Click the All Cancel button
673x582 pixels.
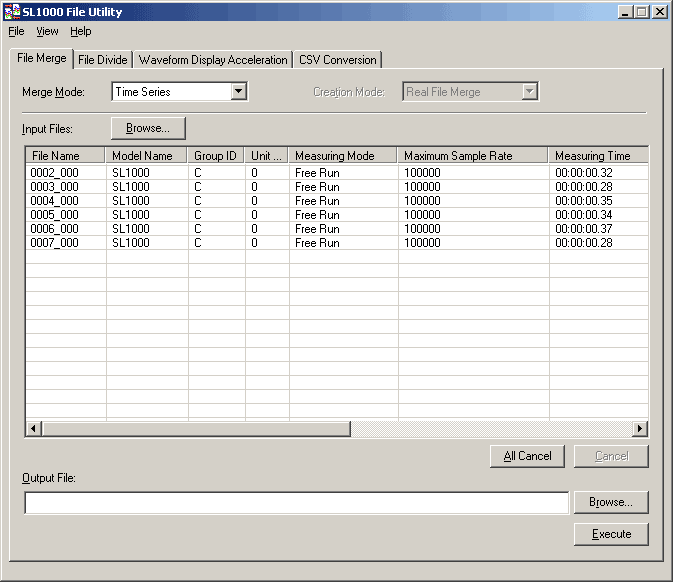(527, 456)
